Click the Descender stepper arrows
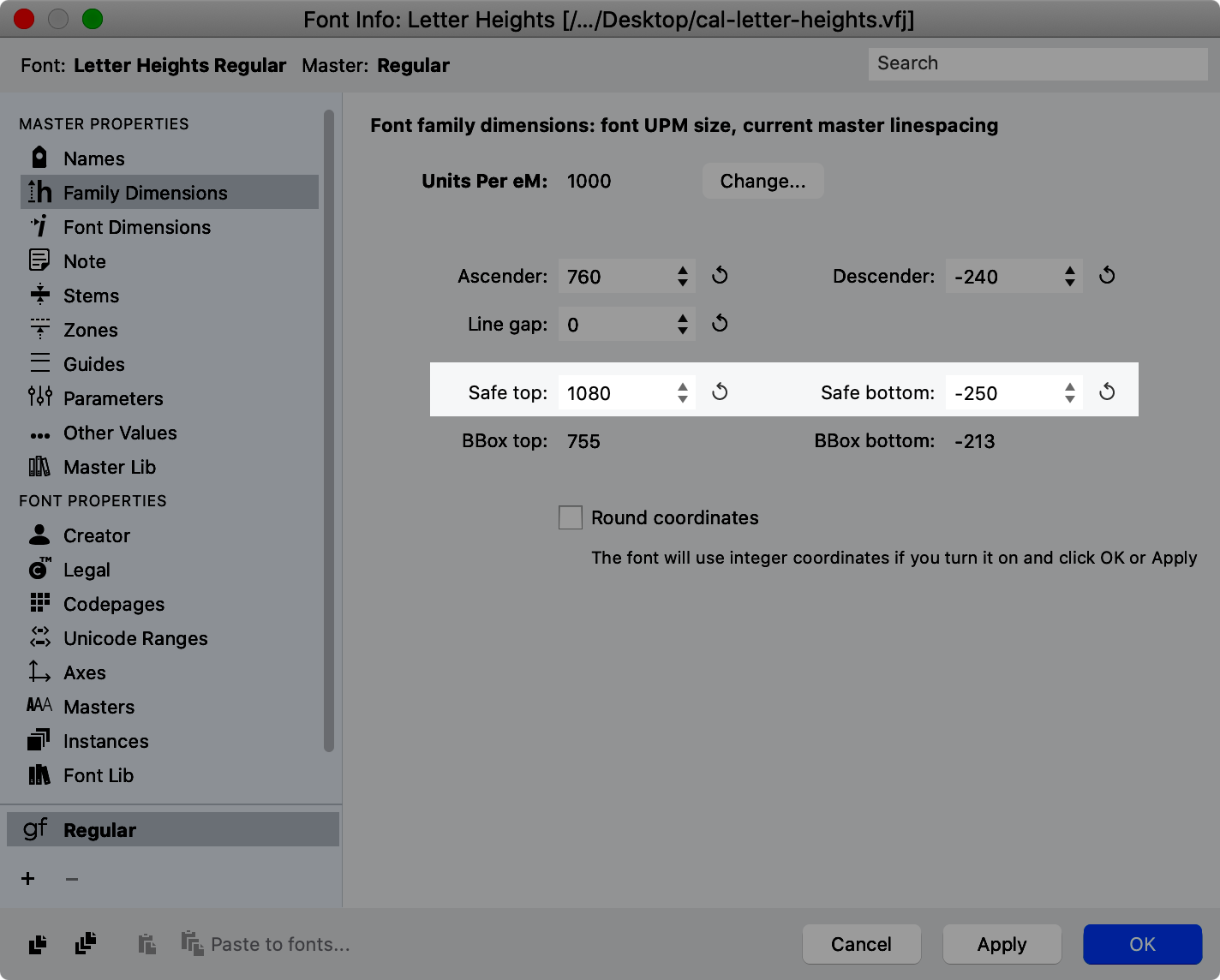1220x980 pixels. click(x=1070, y=276)
